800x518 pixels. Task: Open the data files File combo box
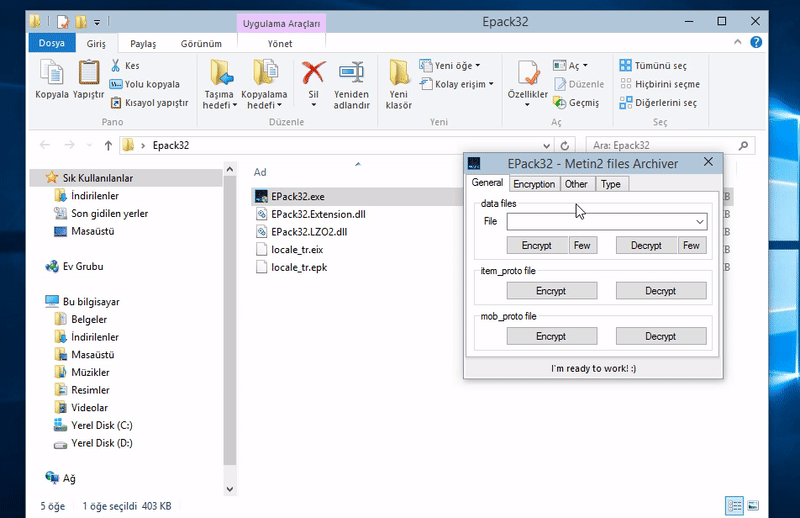[607, 221]
